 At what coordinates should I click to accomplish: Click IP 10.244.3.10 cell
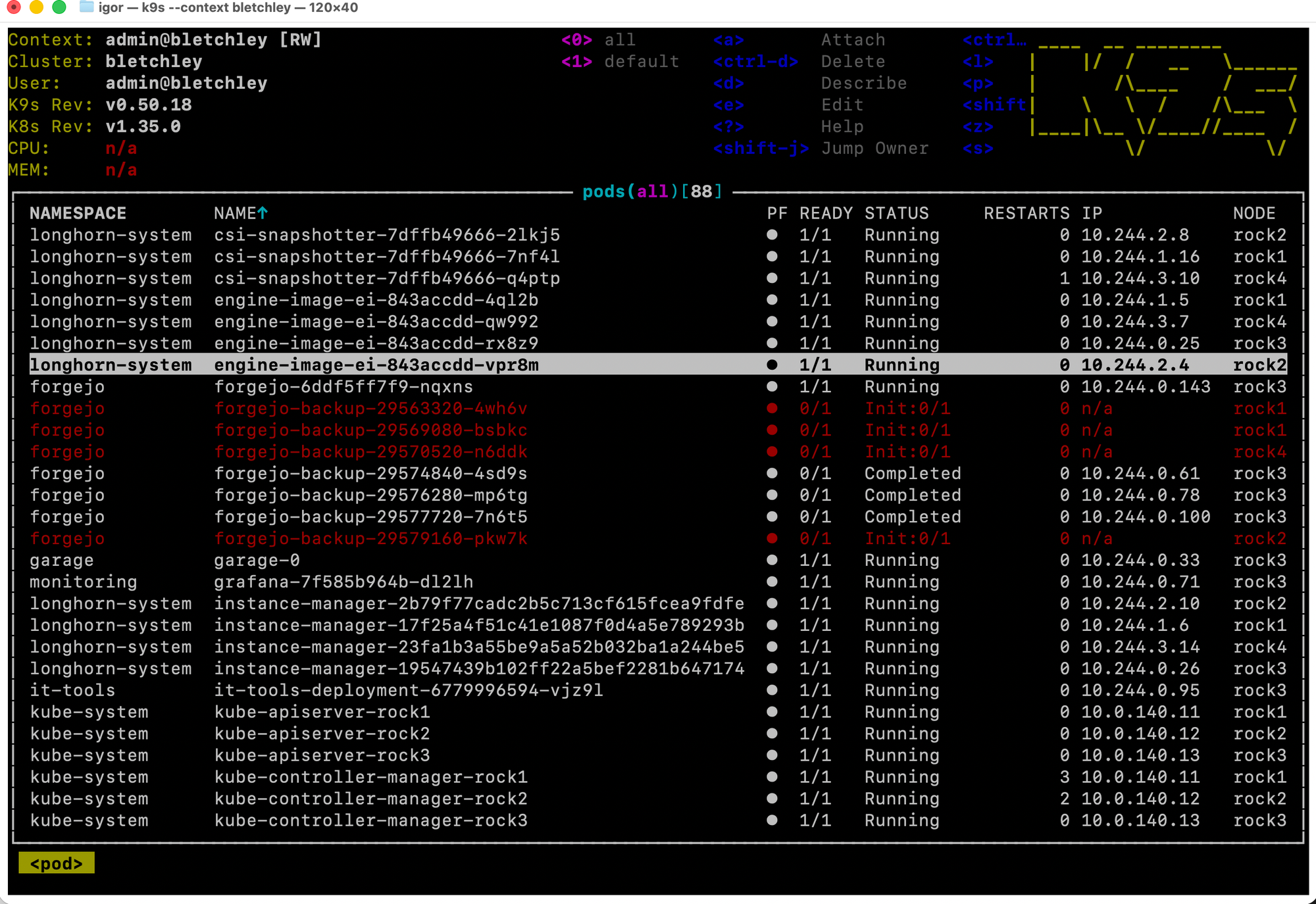tap(1140, 278)
